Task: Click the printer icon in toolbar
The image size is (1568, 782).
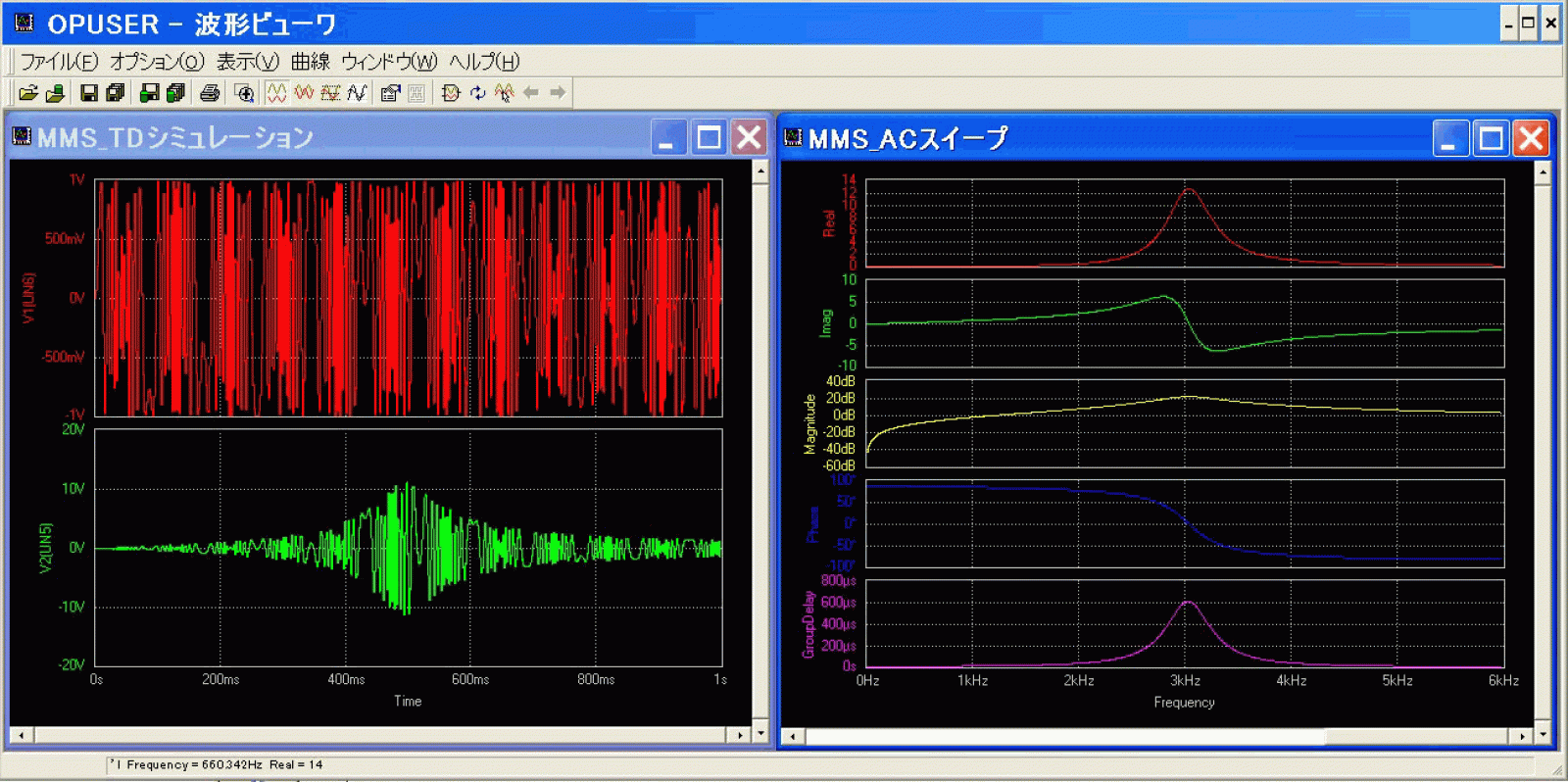Action: click(210, 93)
